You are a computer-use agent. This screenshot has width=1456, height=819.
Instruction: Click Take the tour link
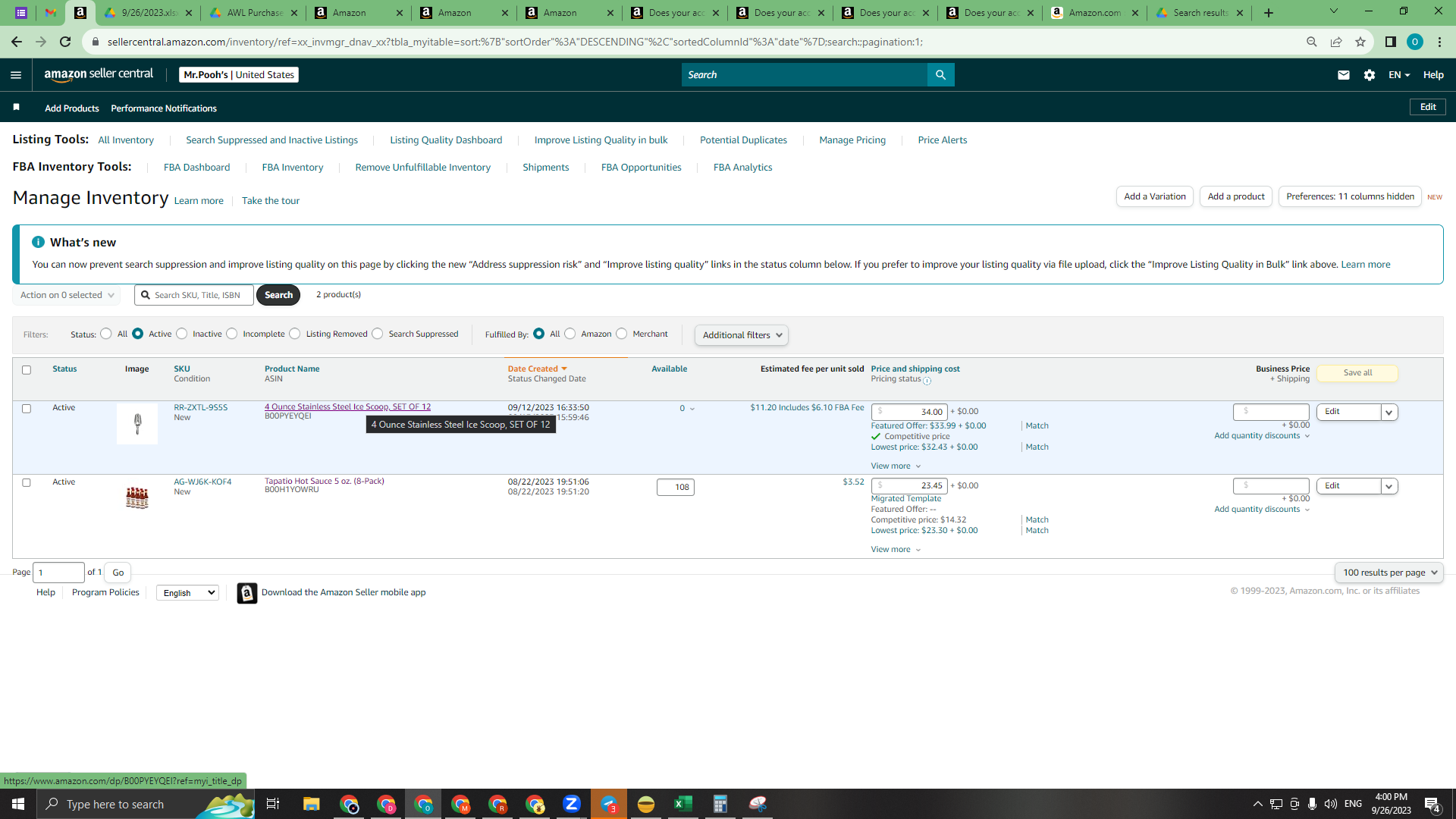click(x=271, y=201)
